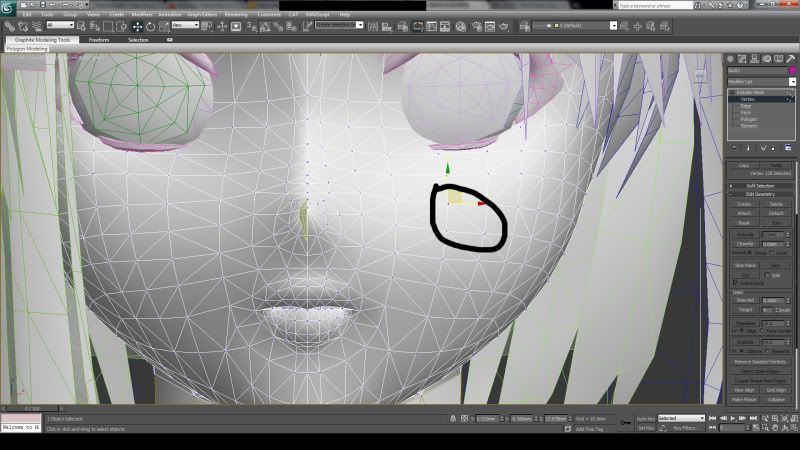Click the object color swatch beside name
Screen dimensions: 800x450
click(x=793, y=70)
